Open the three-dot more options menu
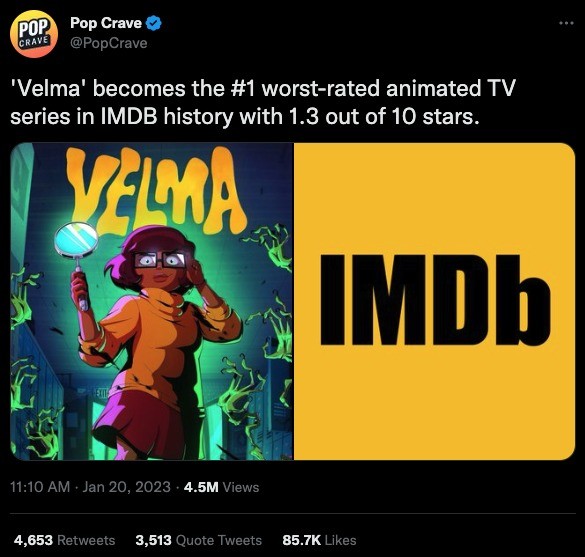The width and height of the screenshot is (585, 557). tap(566, 23)
